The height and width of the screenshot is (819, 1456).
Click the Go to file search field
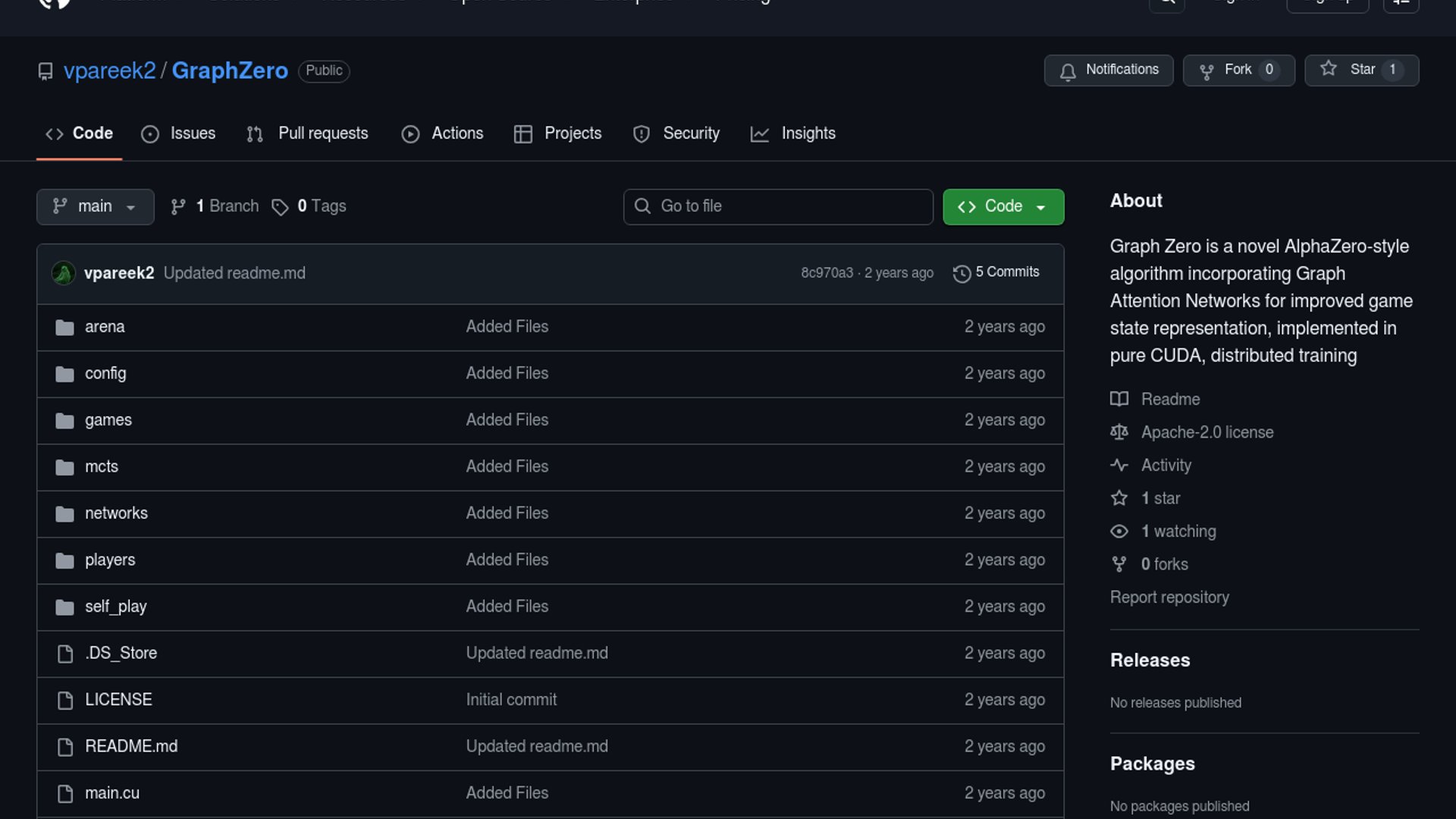tap(777, 206)
